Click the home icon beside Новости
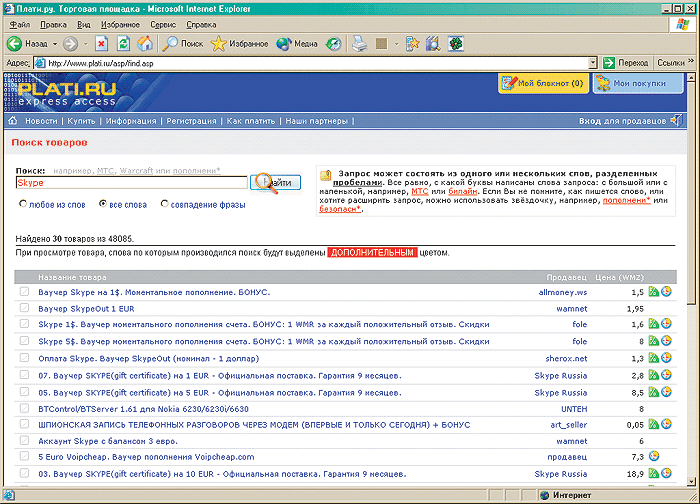700x504 pixels. point(12,121)
